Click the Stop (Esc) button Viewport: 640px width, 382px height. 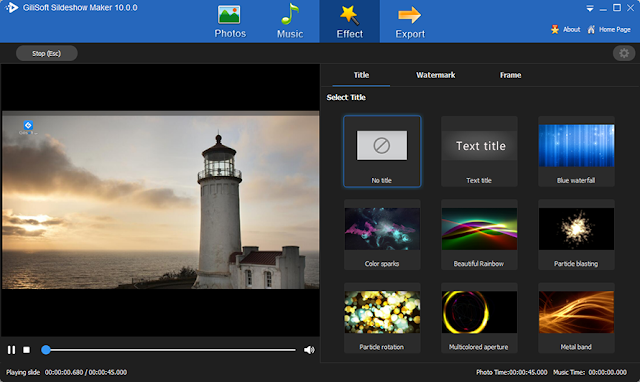pos(47,53)
